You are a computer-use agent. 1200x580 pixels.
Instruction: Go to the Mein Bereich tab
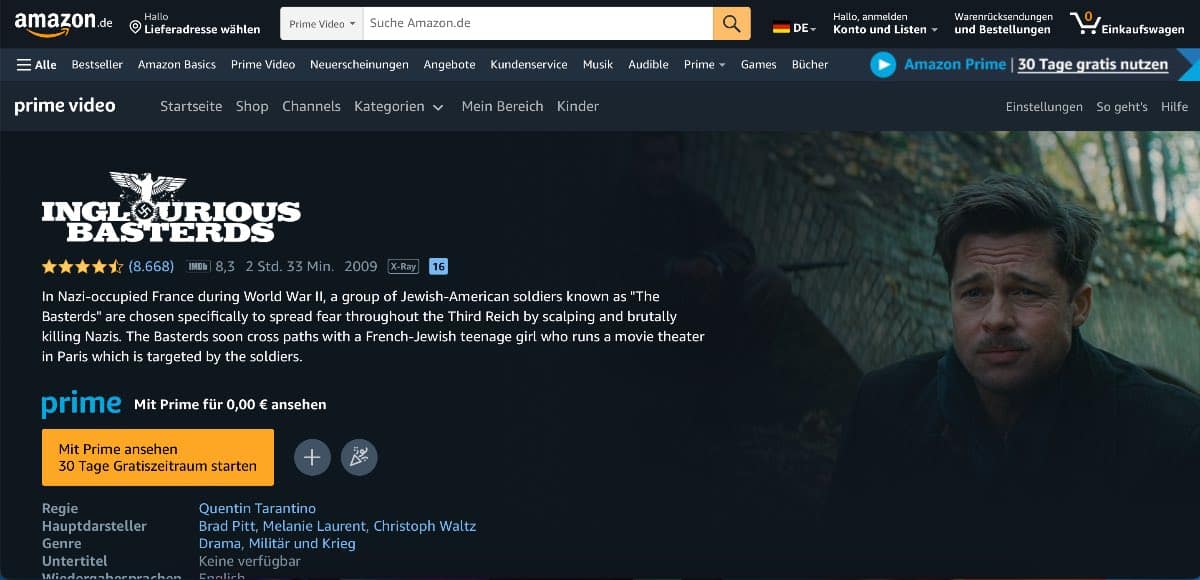point(502,106)
